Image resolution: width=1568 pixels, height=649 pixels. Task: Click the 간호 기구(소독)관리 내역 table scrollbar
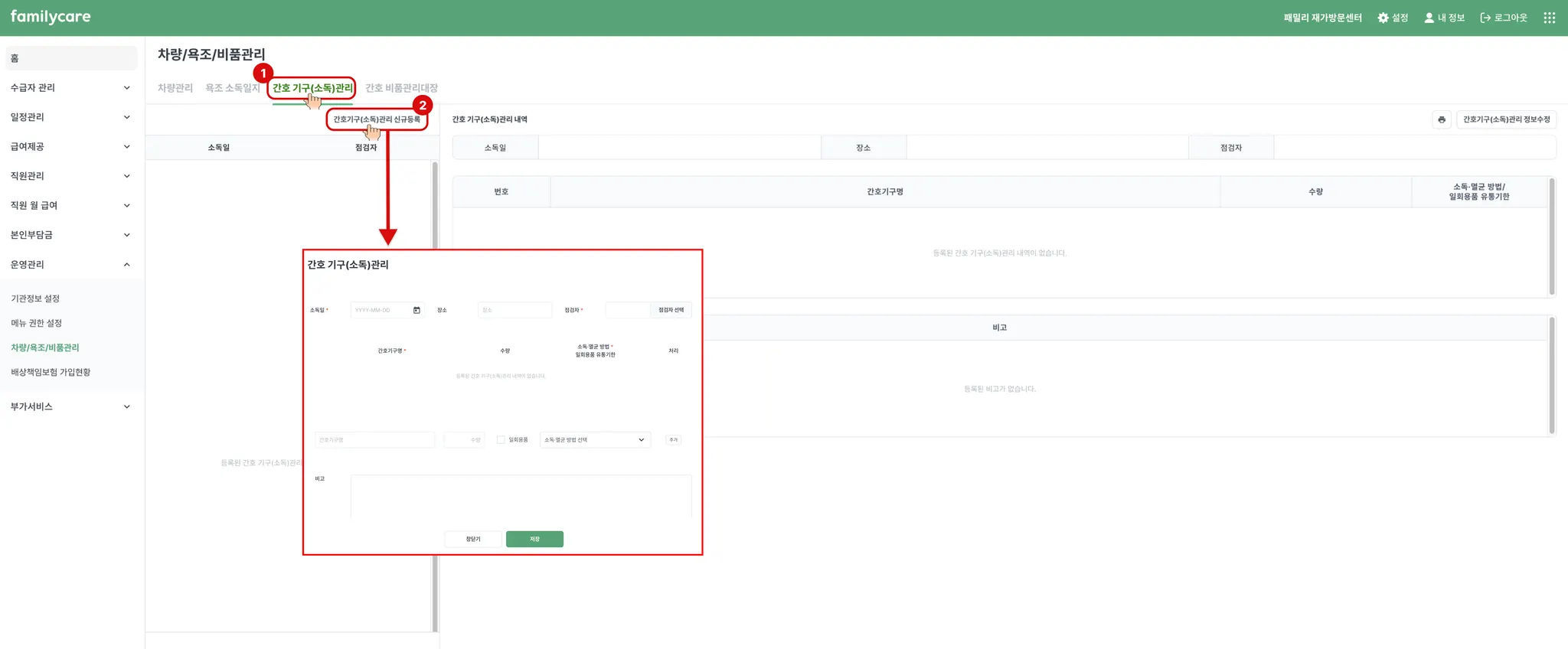(1552, 236)
